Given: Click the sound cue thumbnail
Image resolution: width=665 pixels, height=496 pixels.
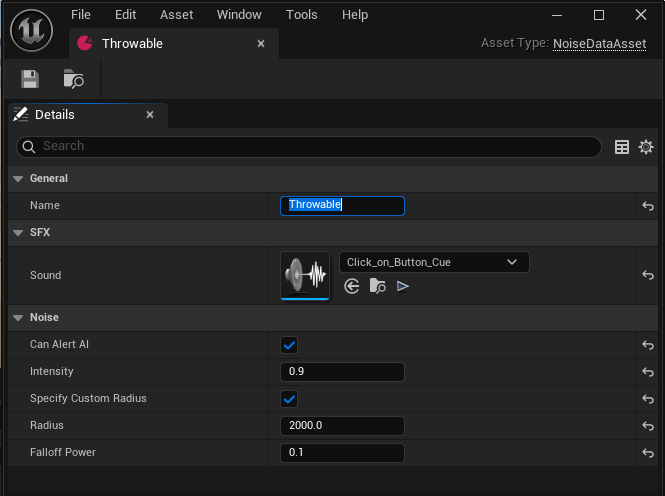Looking at the screenshot, I should coord(305,276).
